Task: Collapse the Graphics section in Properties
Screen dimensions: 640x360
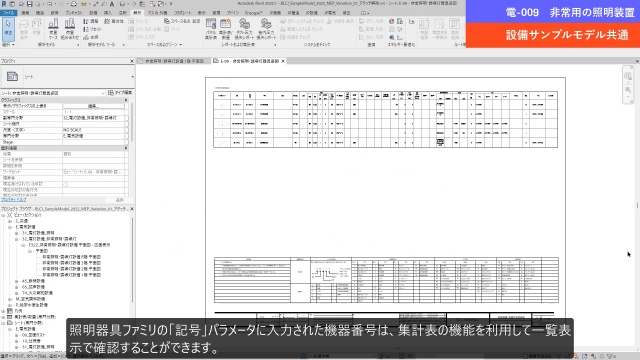Action: pyautogui.click(x=126, y=100)
